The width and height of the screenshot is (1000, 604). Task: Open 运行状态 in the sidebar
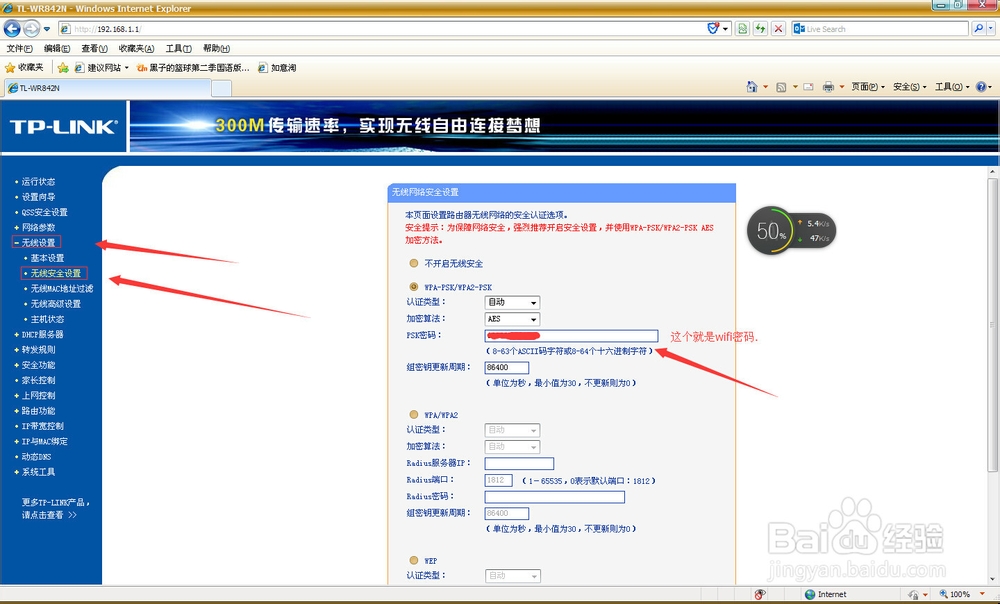38,182
